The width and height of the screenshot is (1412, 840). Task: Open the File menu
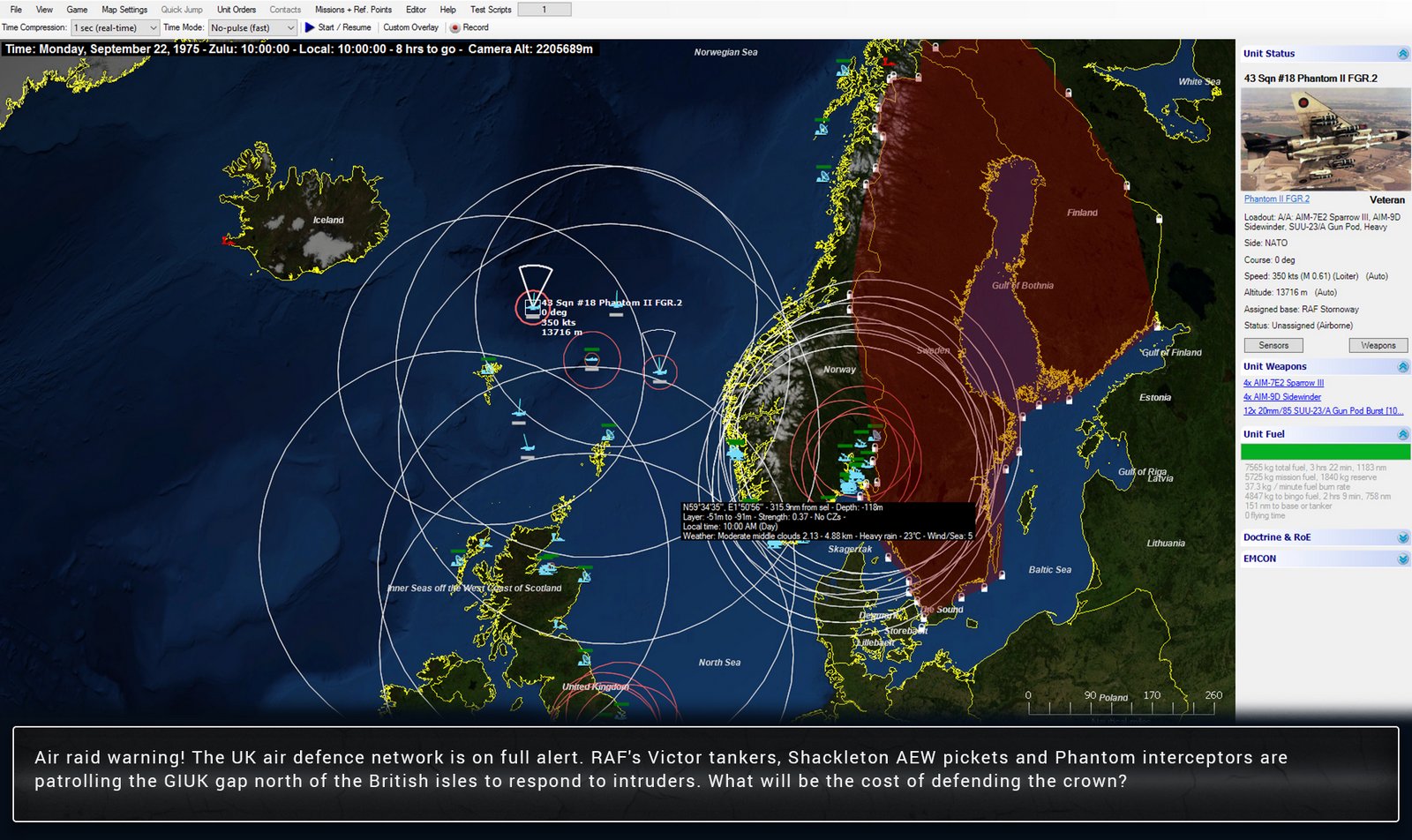[x=16, y=10]
